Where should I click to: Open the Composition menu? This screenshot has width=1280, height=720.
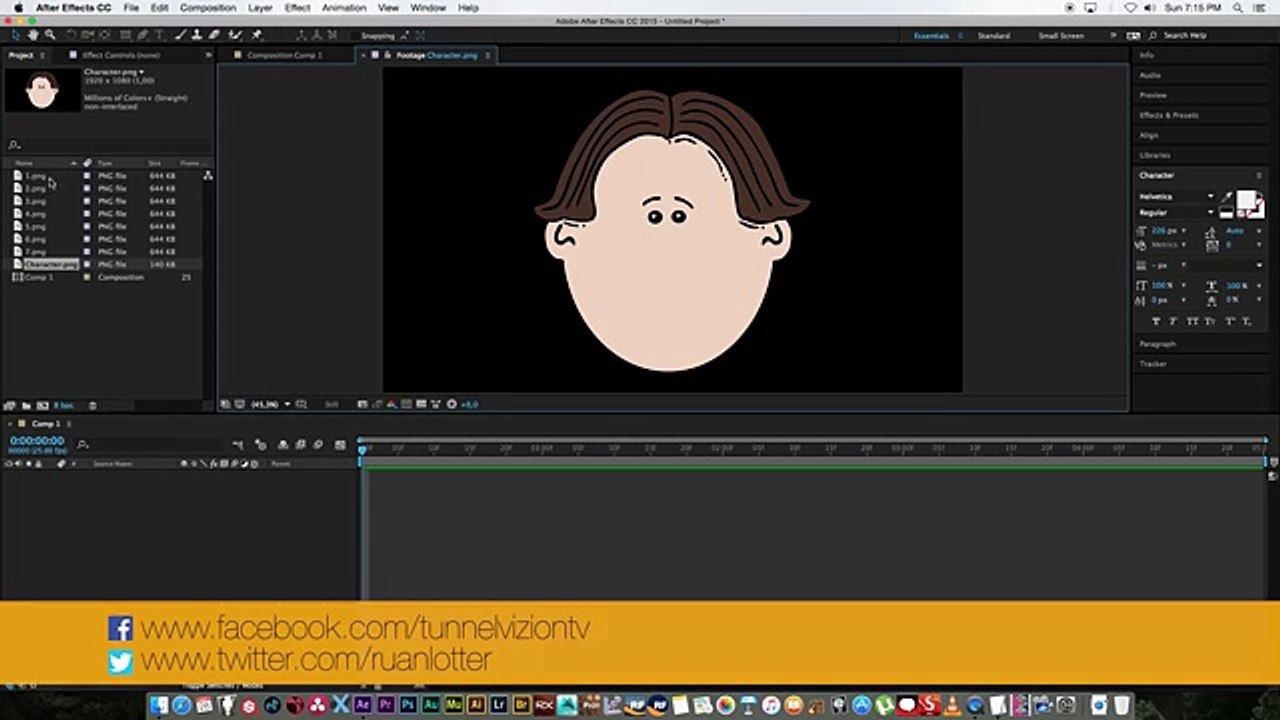(x=208, y=7)
